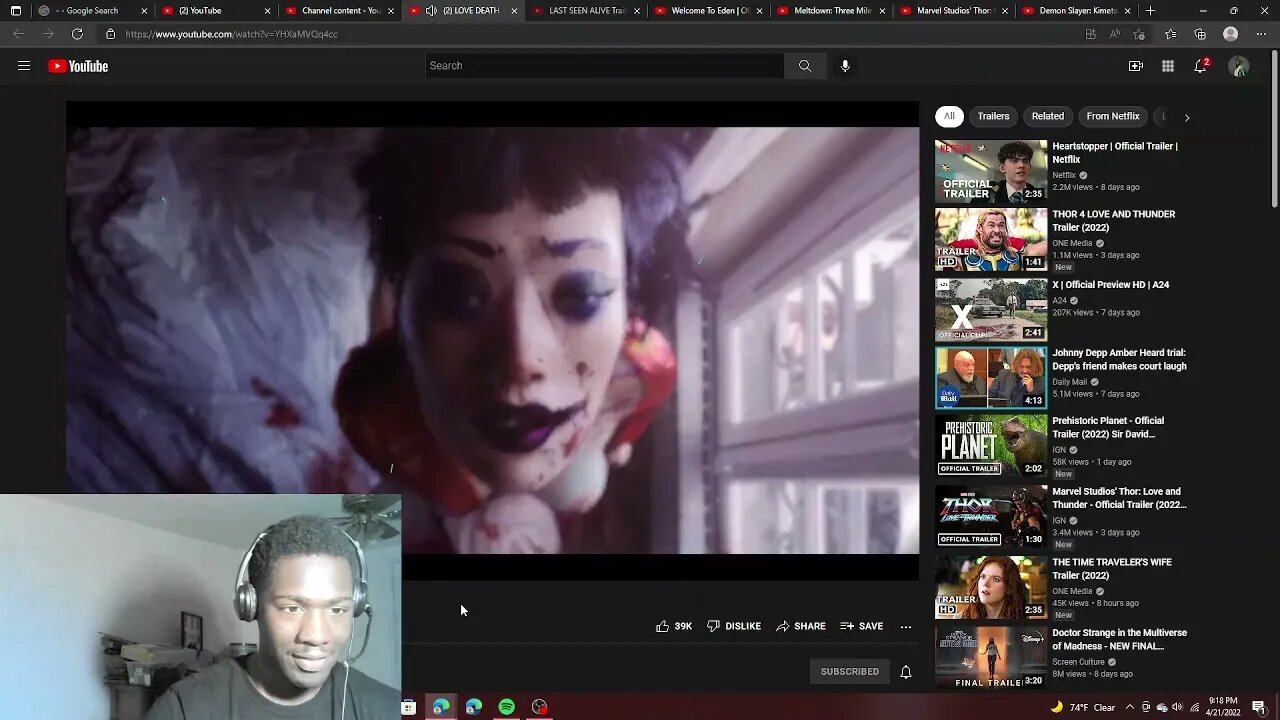Save the video to a playlist
1280x720 pixels.
[862, 626]
